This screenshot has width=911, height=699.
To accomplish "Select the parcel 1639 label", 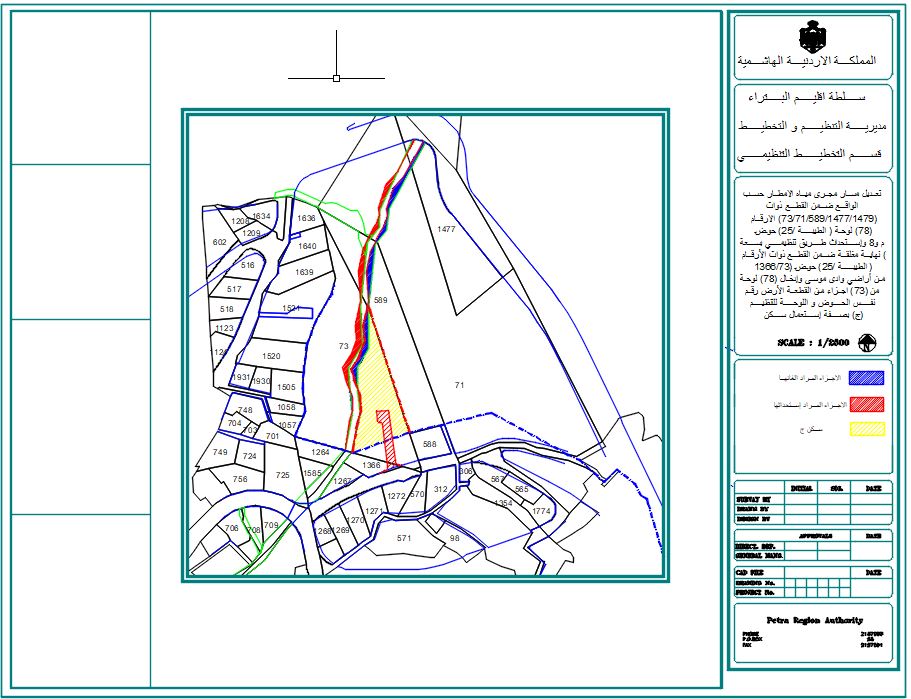I will (305, 272).
